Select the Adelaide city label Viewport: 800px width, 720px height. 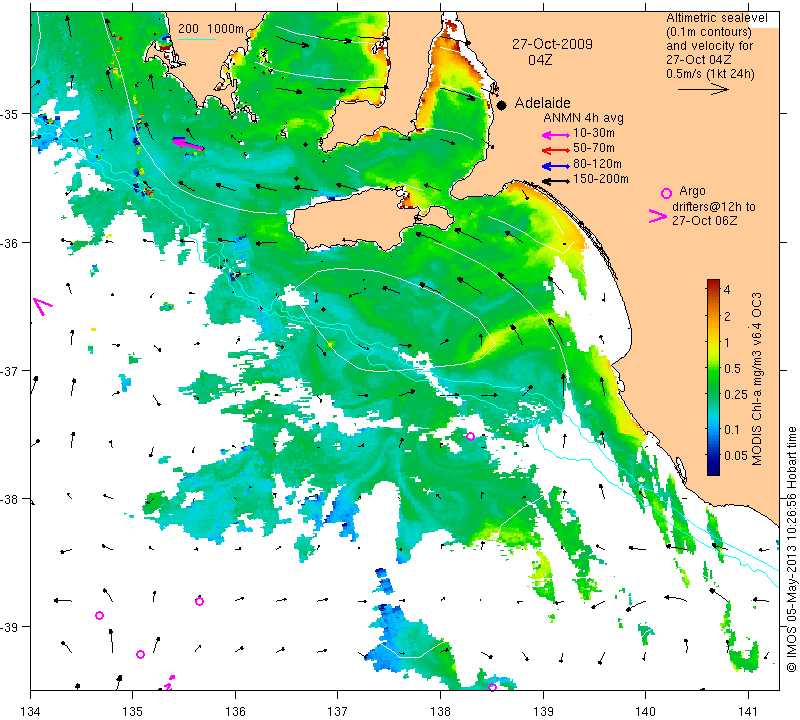tap(542, 103)
